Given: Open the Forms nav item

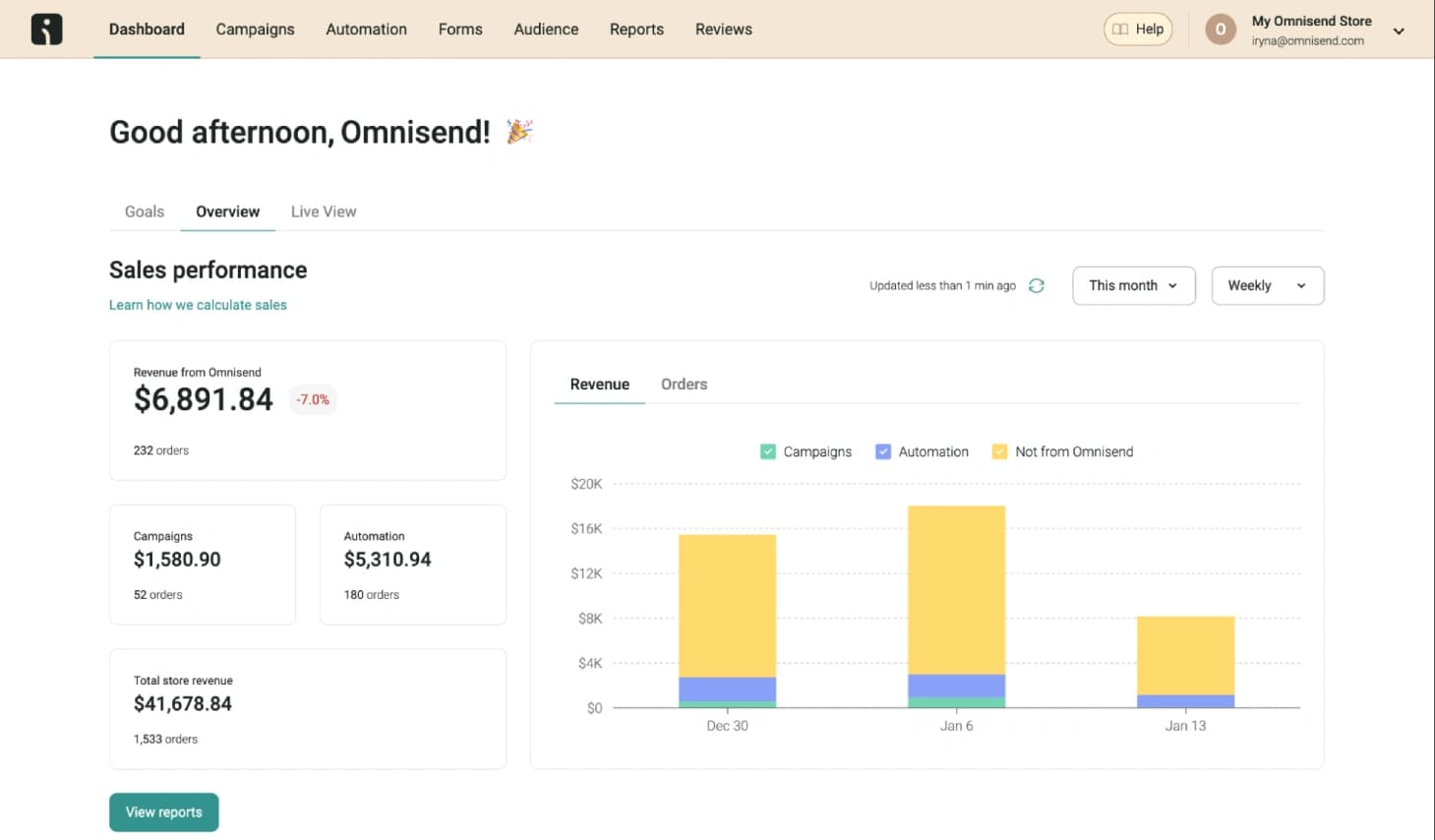Looking at the screenshot, I should click(460, 30).
